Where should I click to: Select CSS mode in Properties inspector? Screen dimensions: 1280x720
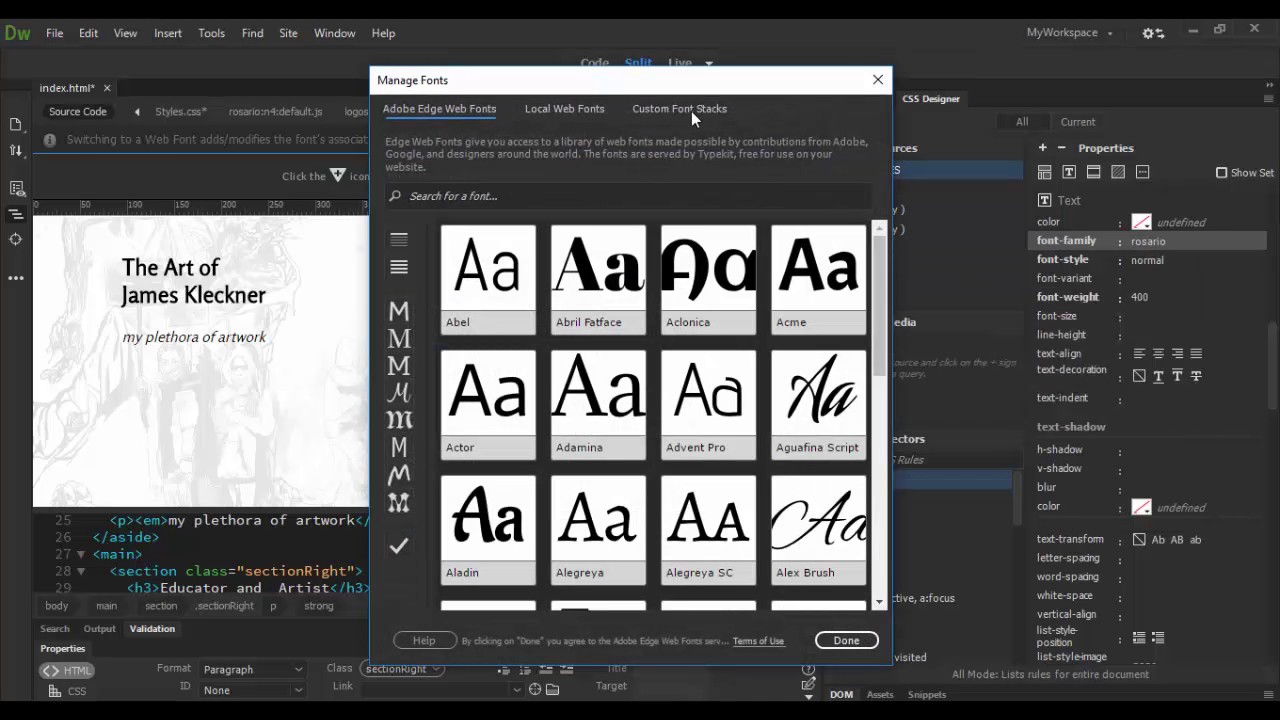(x=68, y=691)
